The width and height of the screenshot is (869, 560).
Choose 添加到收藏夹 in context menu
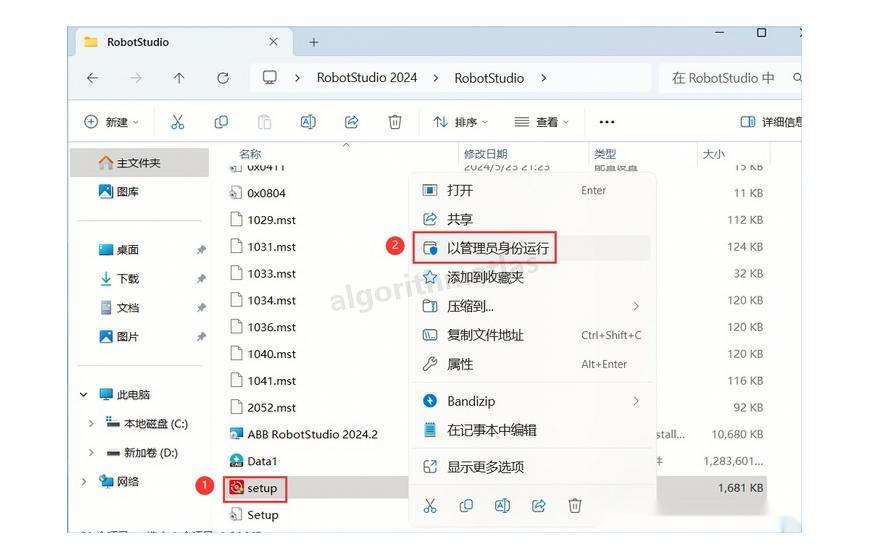pyautogui.click(x=532, y=277)
